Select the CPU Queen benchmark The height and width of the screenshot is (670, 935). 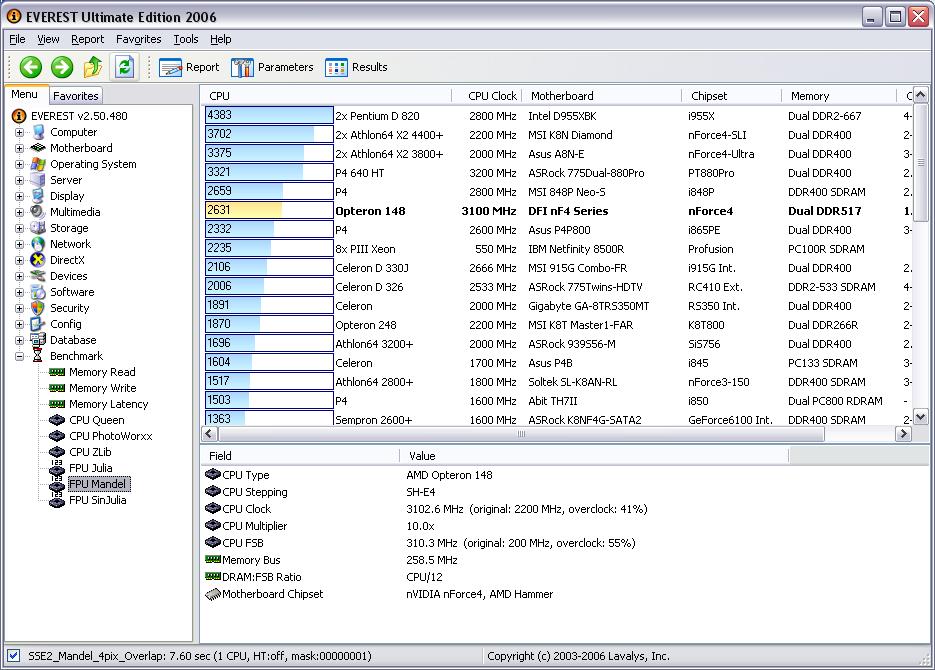[x=97, y=420]
